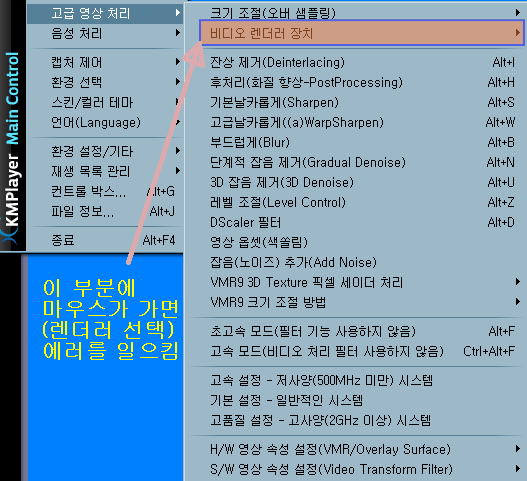Viewport: 527px width, 481px height.
Task: Expand arrow beside 비디오 렌더러 장치
Action: click(518, 33)
